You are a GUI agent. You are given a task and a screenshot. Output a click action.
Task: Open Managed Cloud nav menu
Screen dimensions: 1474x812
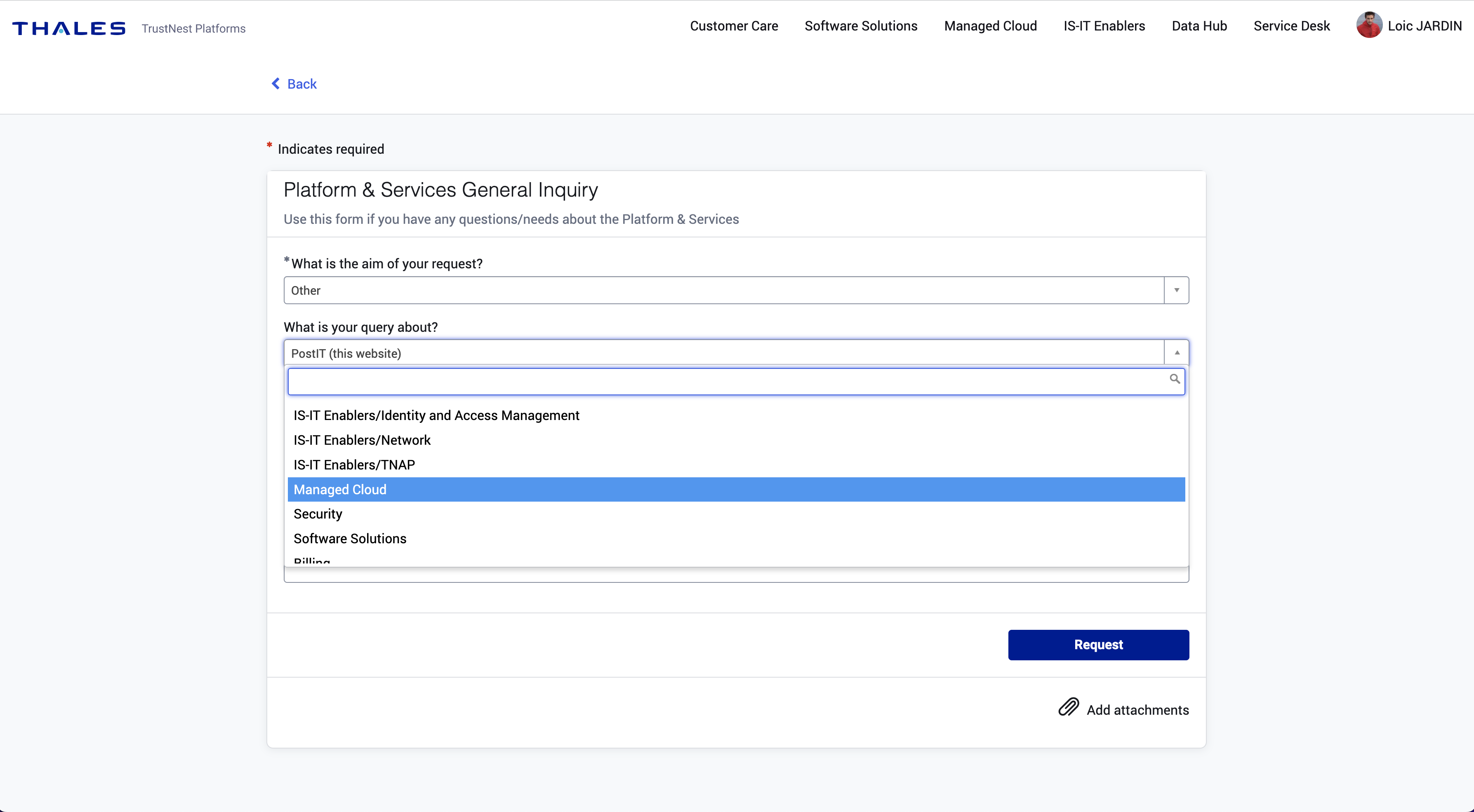(990, 26)
